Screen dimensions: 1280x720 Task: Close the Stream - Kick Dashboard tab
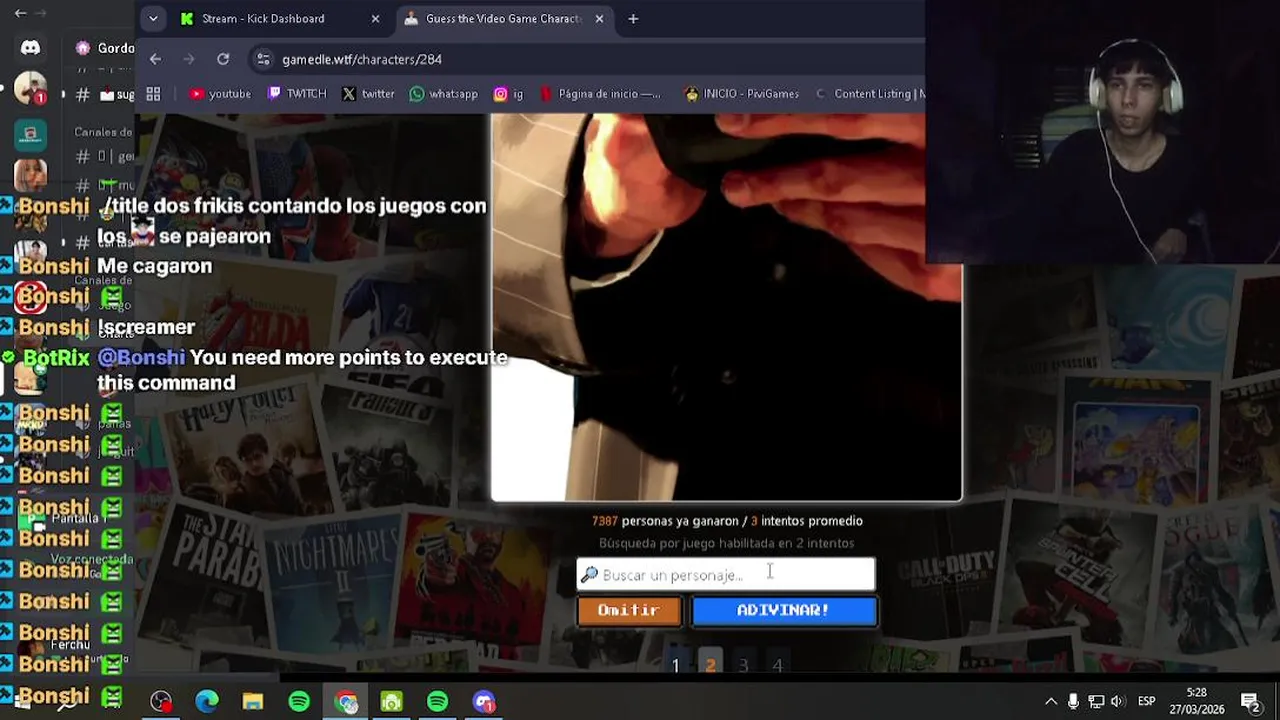[375, 18]
